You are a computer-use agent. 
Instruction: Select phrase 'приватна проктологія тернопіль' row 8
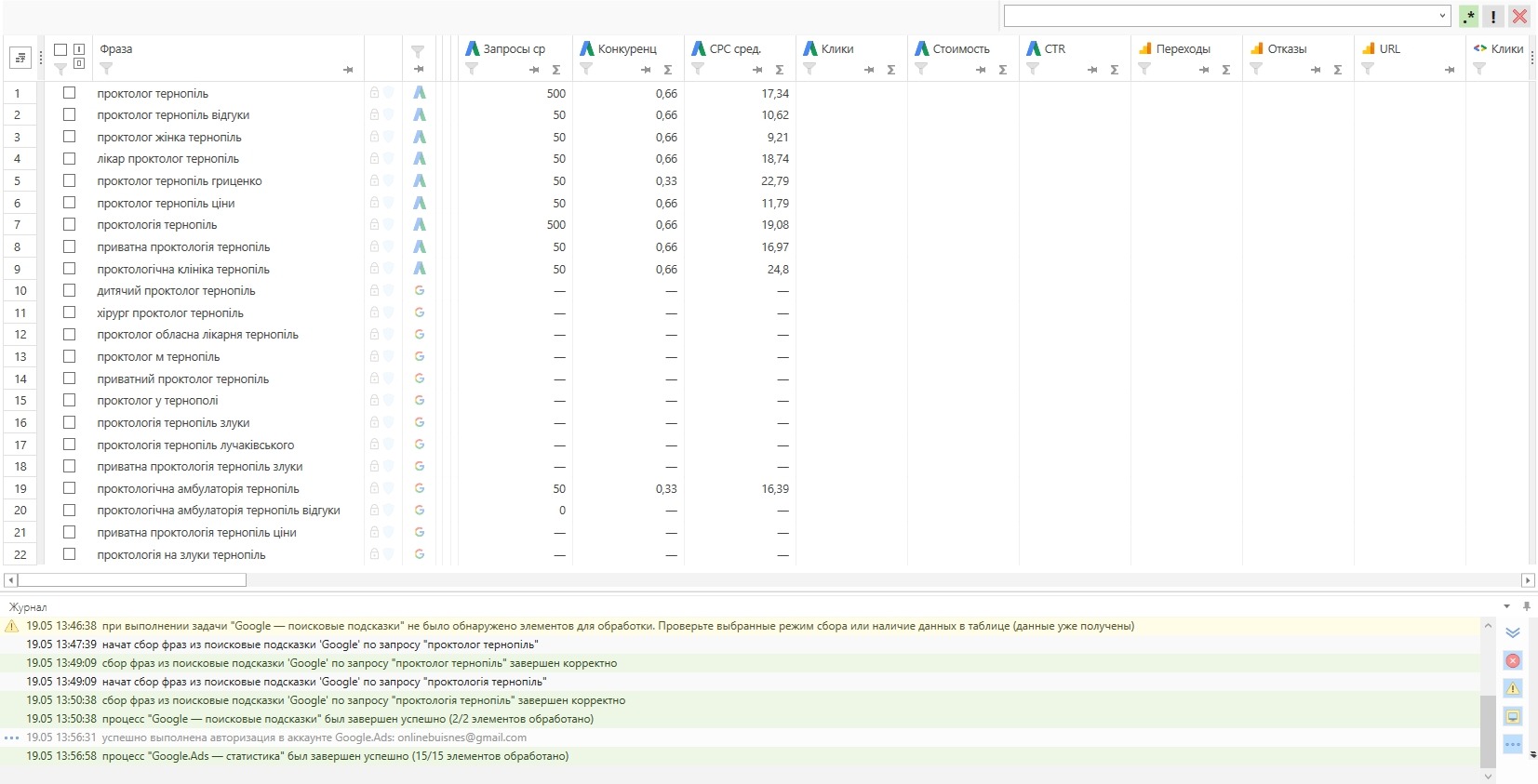183,246
